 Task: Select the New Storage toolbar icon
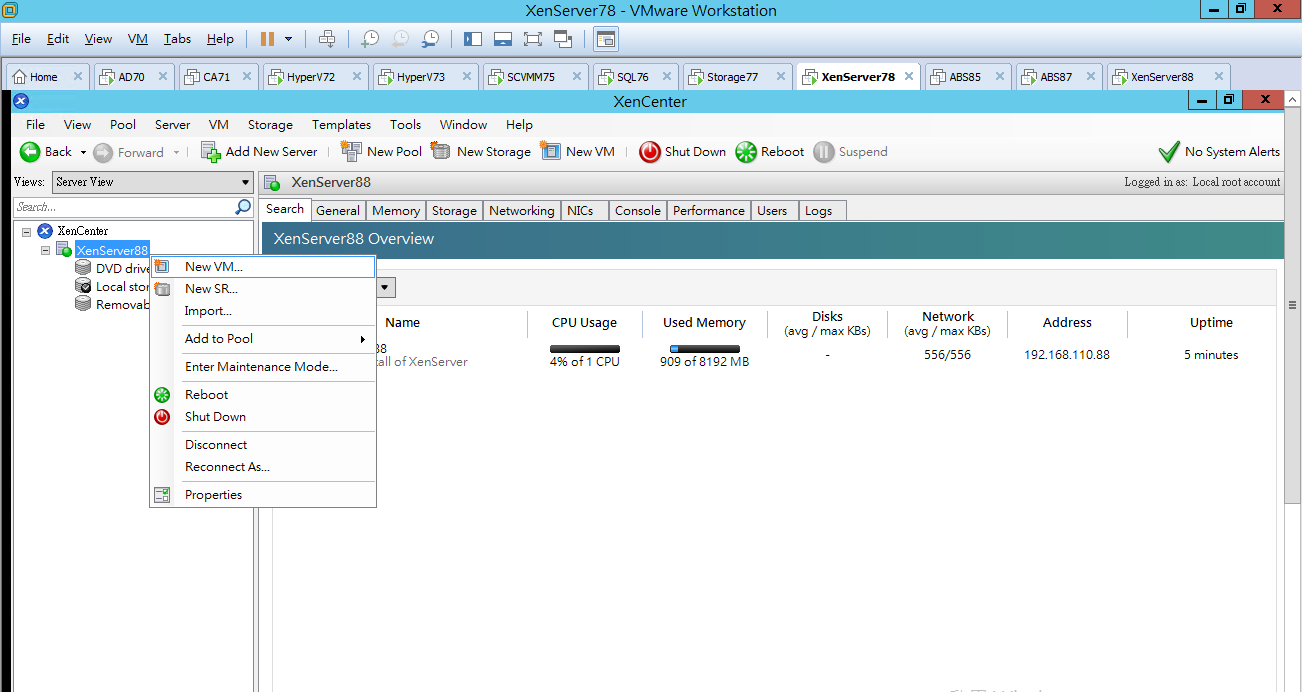tap(440, 151)
